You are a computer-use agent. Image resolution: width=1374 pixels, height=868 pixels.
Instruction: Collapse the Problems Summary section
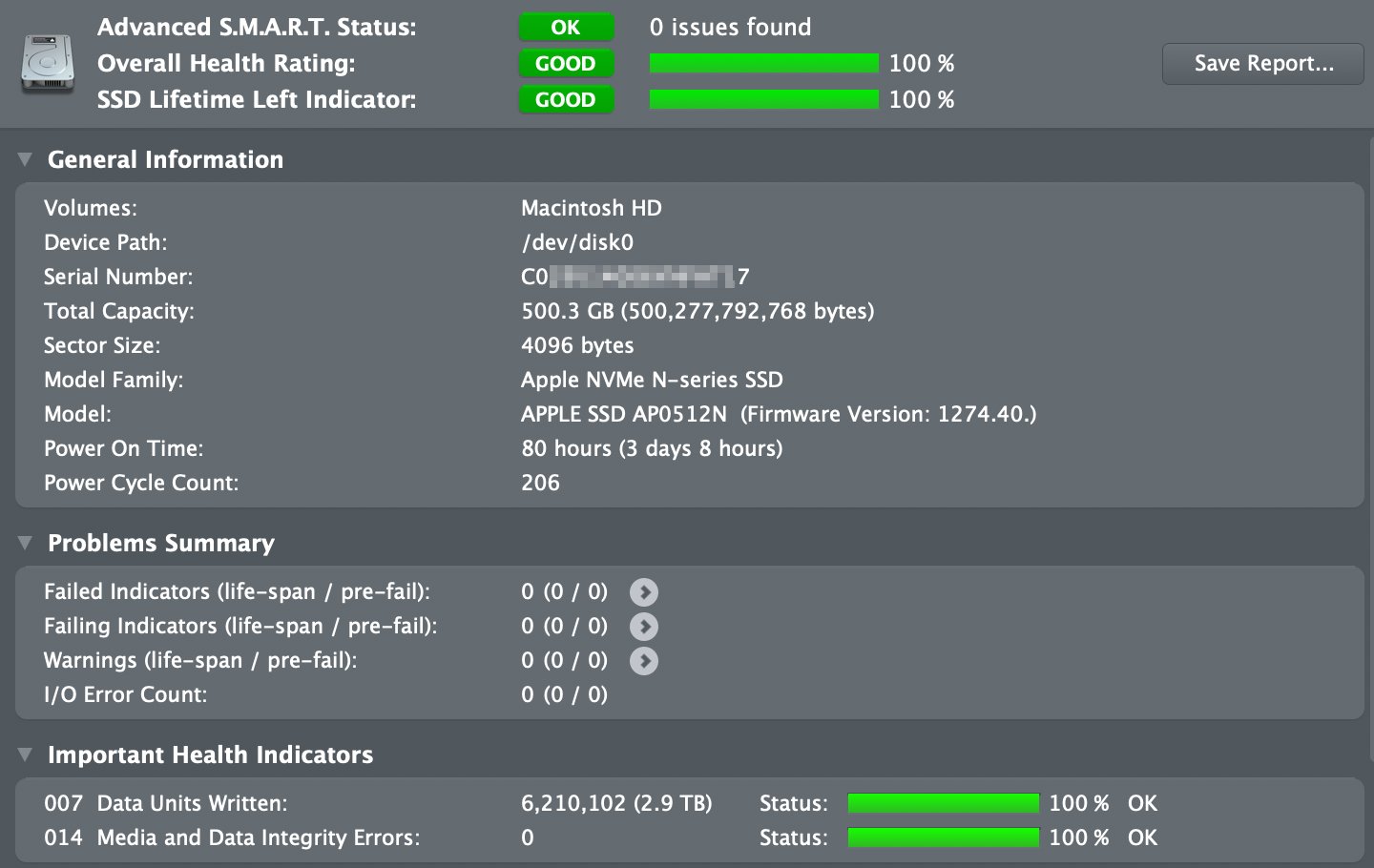coord(26,544)
